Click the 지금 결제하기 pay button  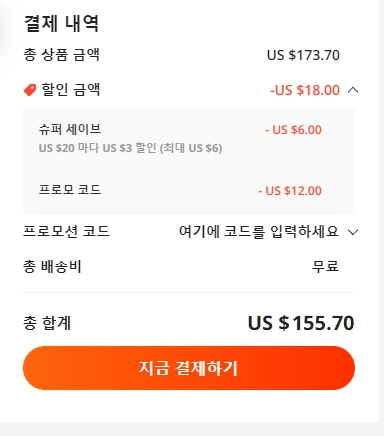[x=189, y=368]
